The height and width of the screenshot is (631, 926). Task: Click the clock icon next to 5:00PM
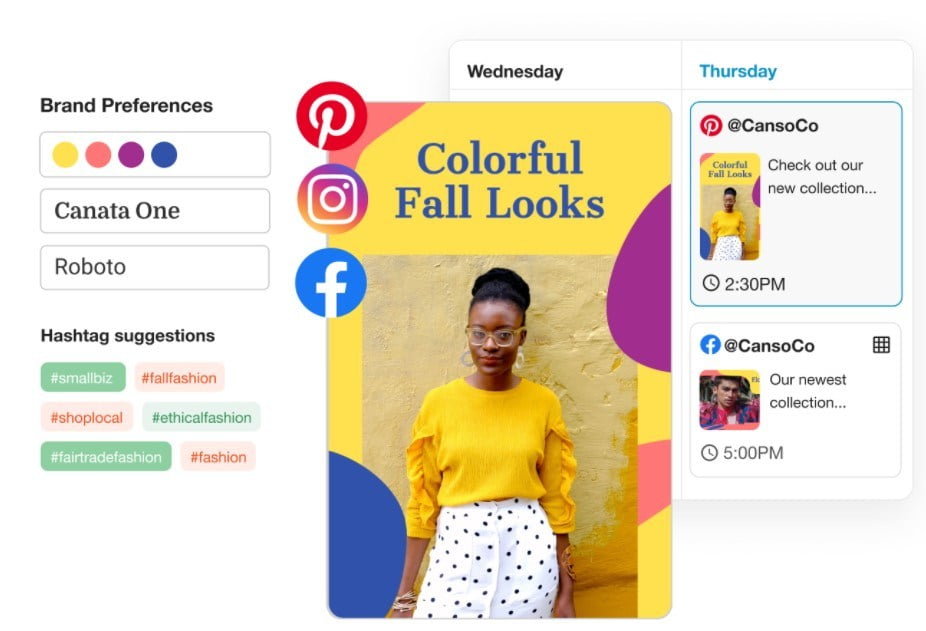point(709,453)
